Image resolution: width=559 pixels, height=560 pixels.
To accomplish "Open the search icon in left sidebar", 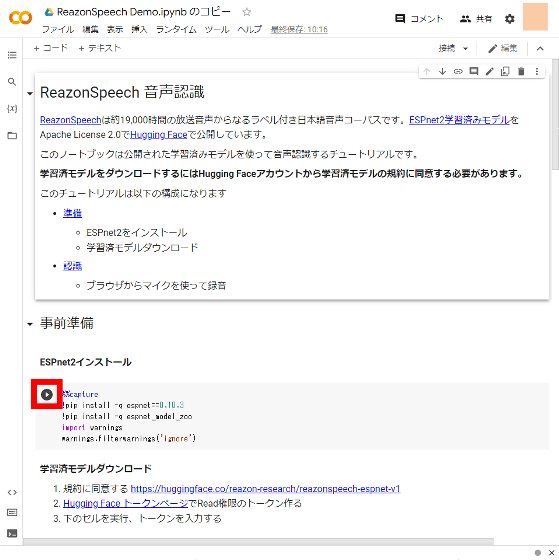I will point(12,82).
